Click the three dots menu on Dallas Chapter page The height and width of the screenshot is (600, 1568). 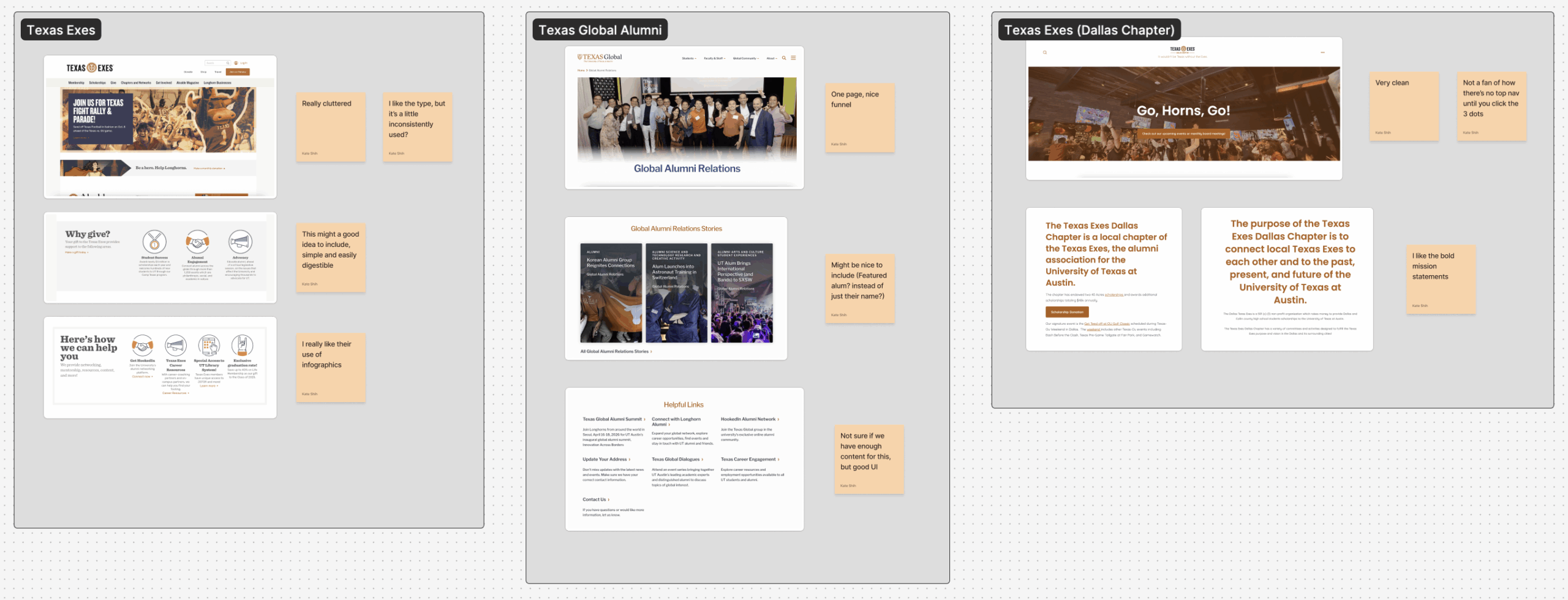click(1322, 53)
